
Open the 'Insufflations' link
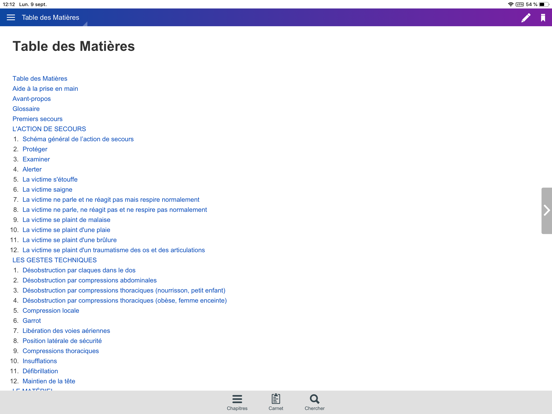point(39,361)
